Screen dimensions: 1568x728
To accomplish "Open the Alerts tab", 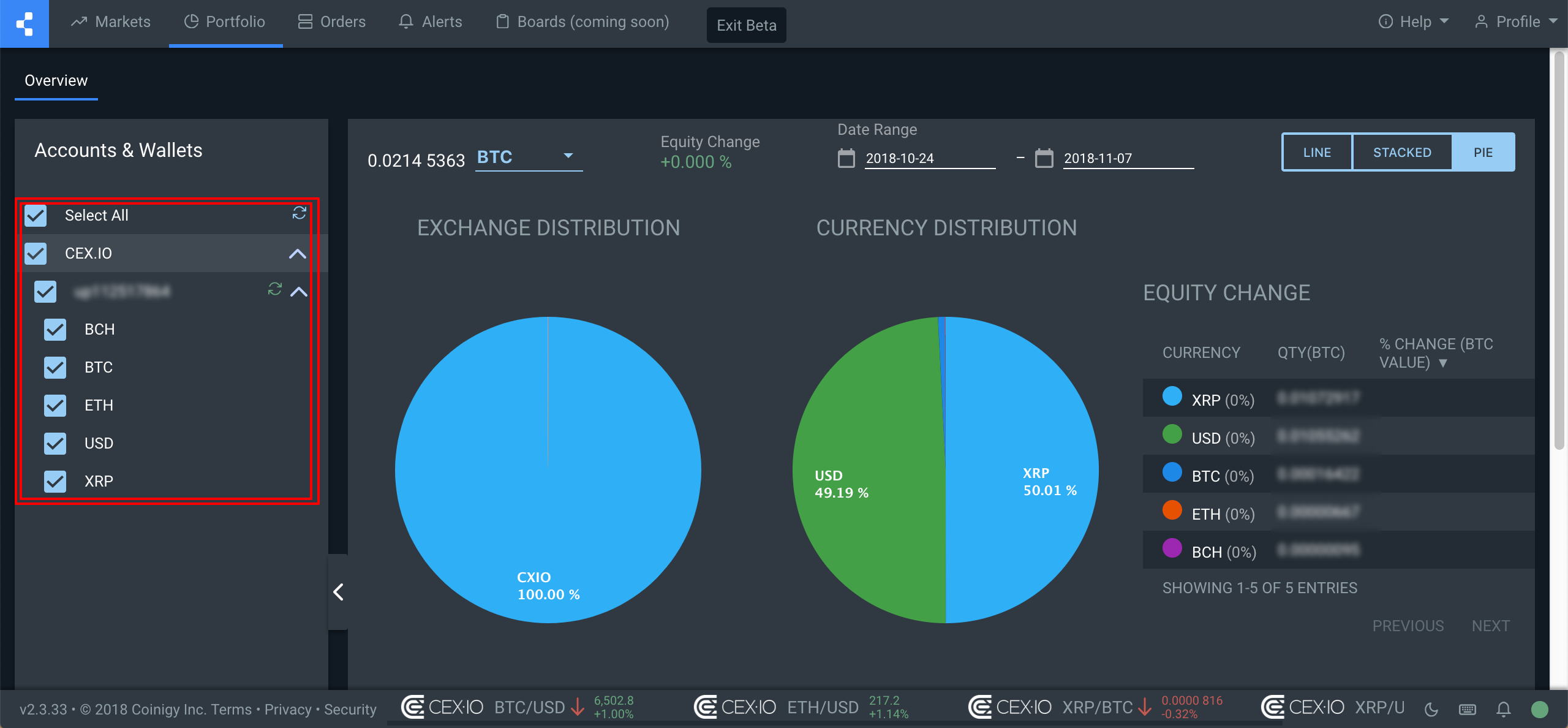I will (431, 22).
